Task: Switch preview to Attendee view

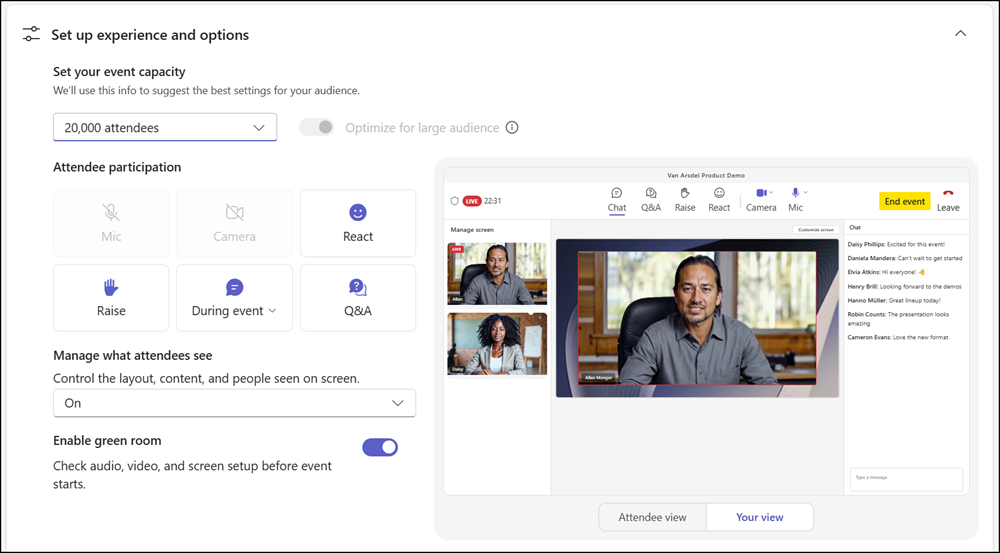Action: tap(652, 517)
